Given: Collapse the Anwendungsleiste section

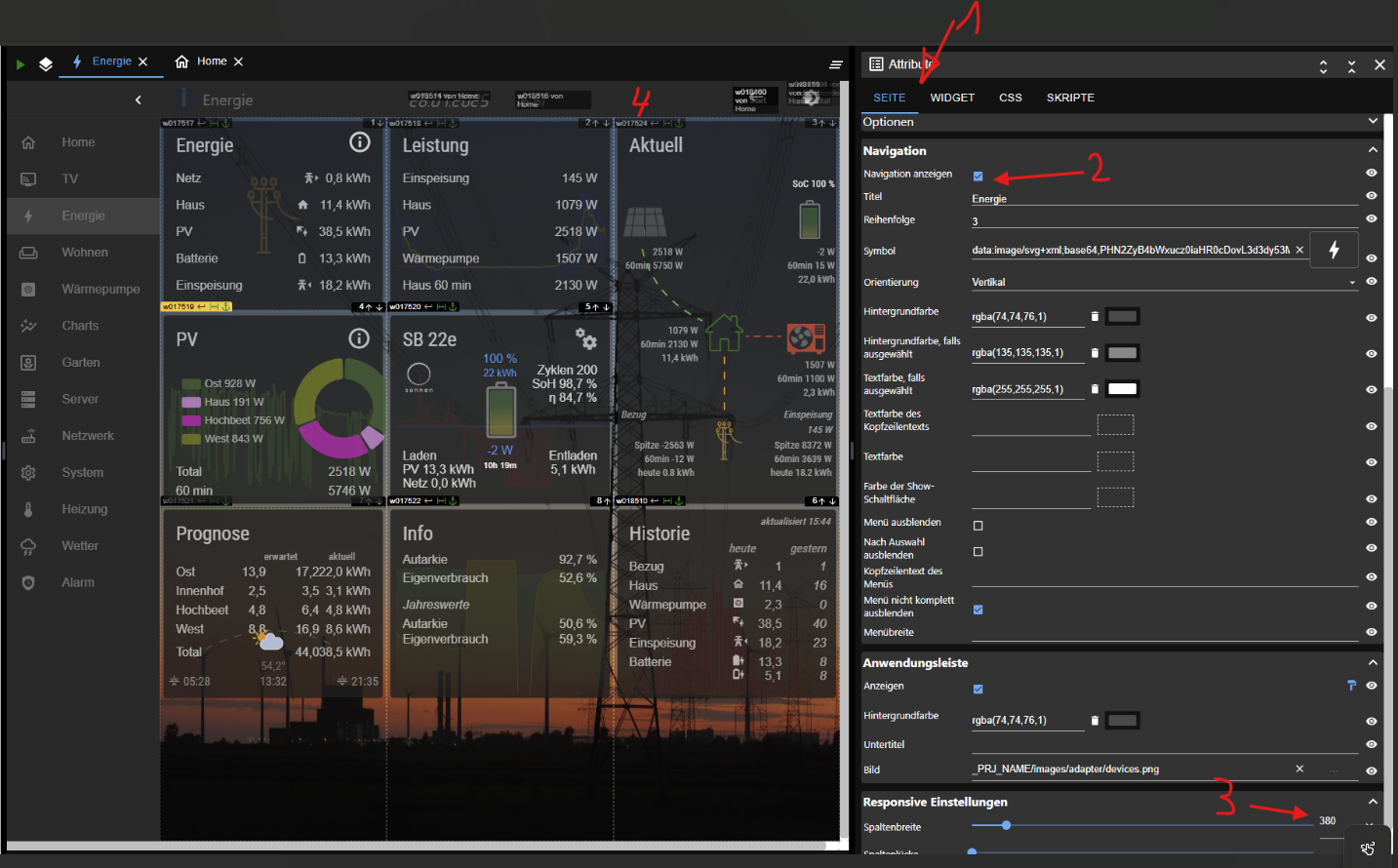Looking at the screenshot, I should point(1373,662).
